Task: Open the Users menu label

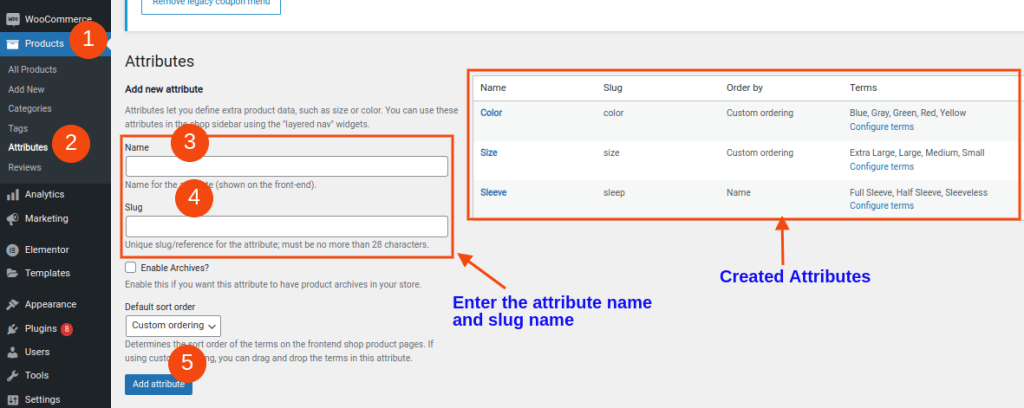Action: tap(37, 353)
